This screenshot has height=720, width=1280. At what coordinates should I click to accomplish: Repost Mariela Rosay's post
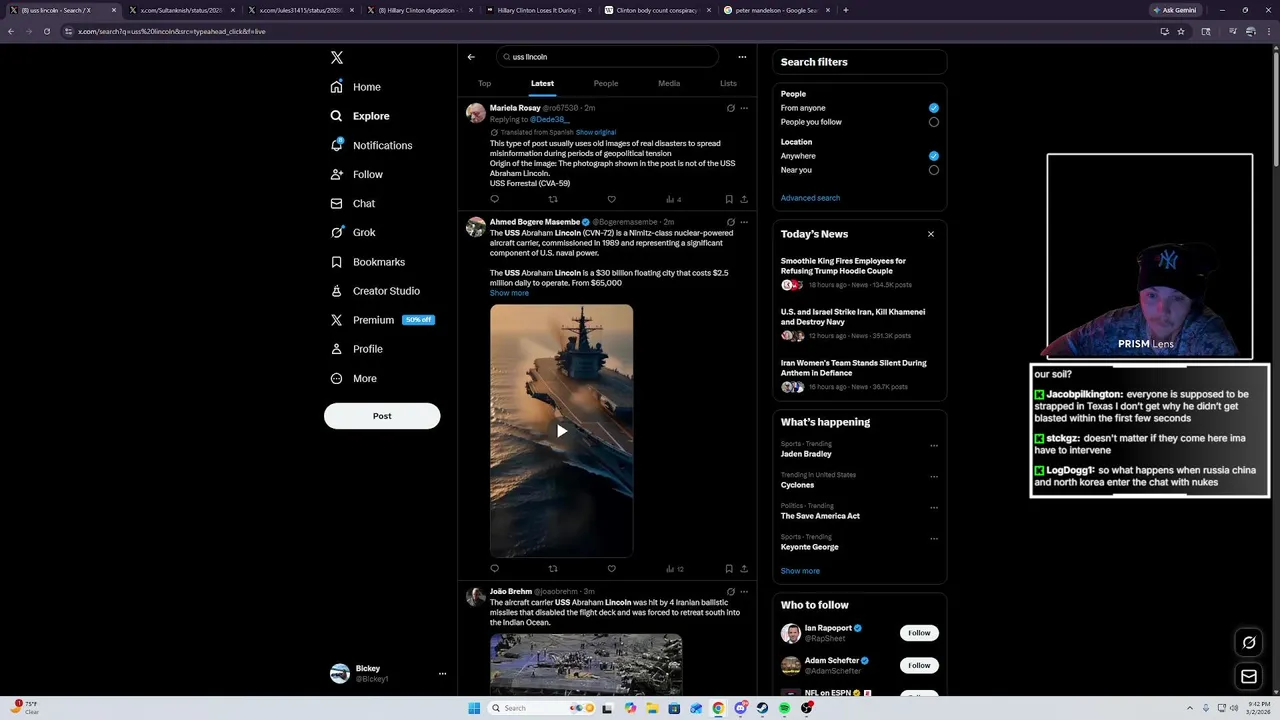[x=553, y=199]
